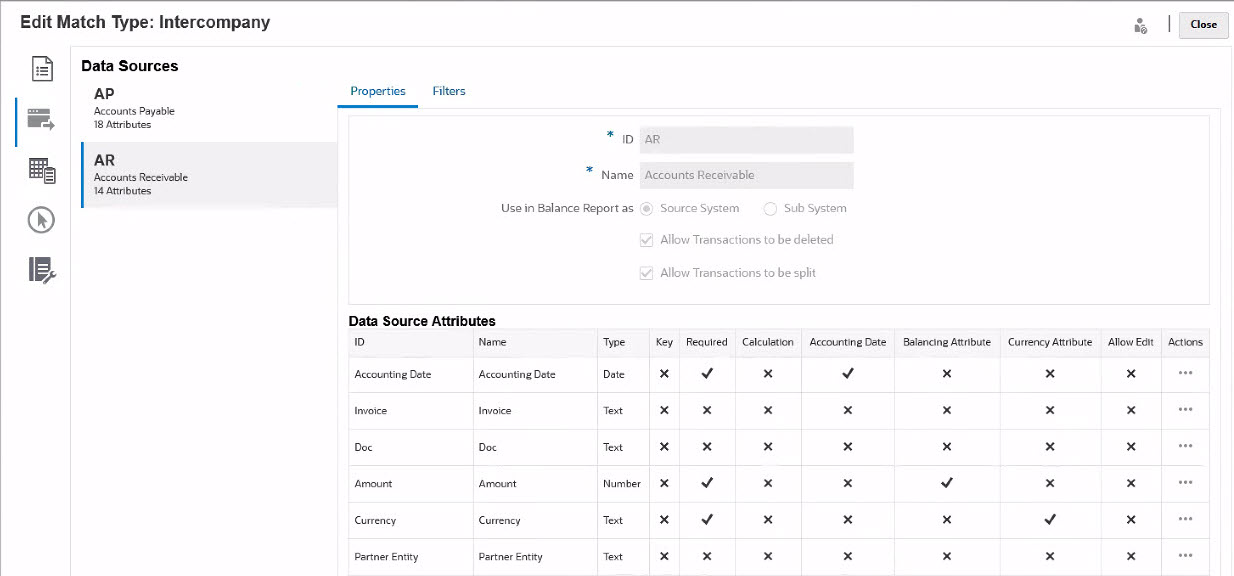
Task: Open actions menu for Currency row
Action: 1186,519
